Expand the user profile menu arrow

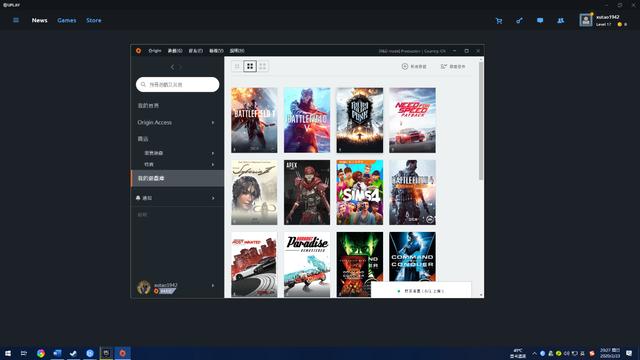click(x=213, y=285)
